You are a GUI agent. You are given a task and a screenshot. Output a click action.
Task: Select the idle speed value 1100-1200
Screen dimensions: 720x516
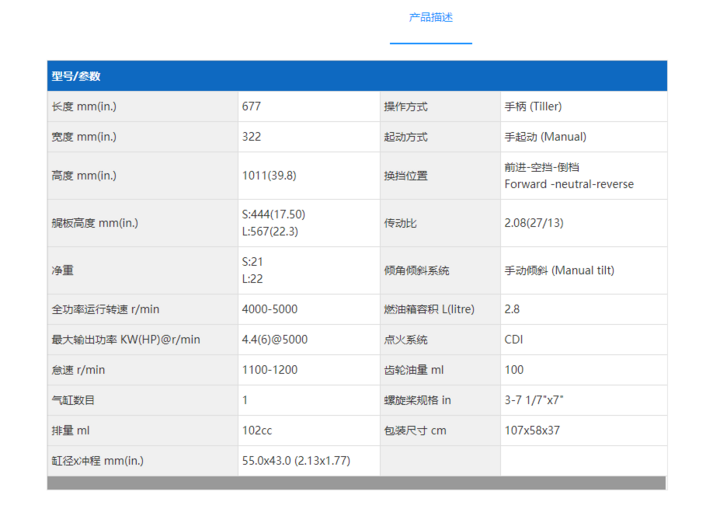(269, 370)
